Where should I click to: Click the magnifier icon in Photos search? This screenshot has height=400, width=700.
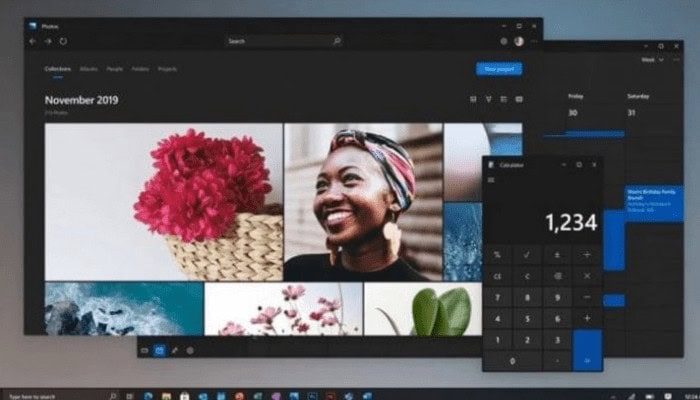click(x=337, y=41)
